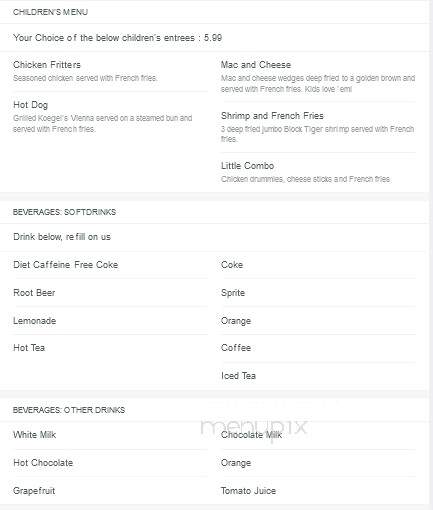Select Hot Chocolate from other drinks
Screen dimensions: 433x510
(x=43, y=463)
